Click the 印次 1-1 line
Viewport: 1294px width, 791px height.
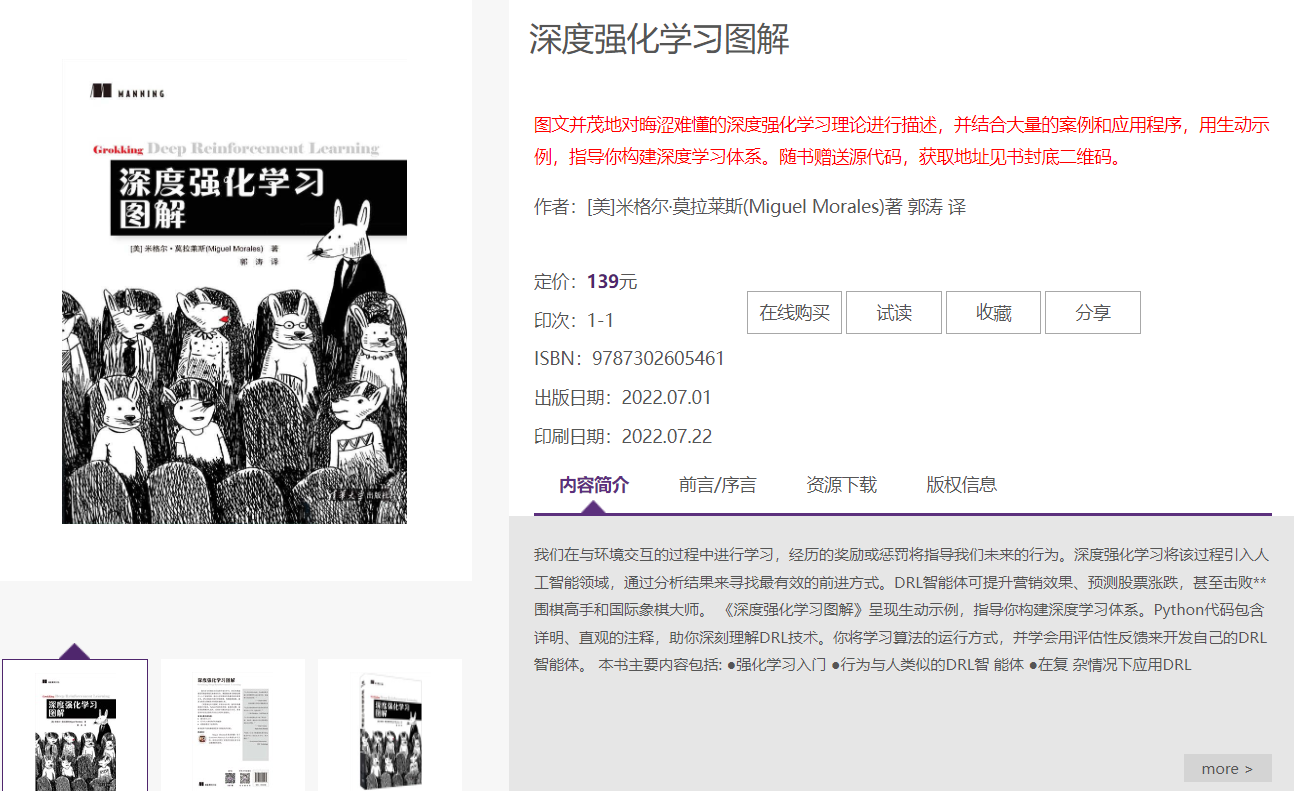pyautogui.click(x=574, y=320)
